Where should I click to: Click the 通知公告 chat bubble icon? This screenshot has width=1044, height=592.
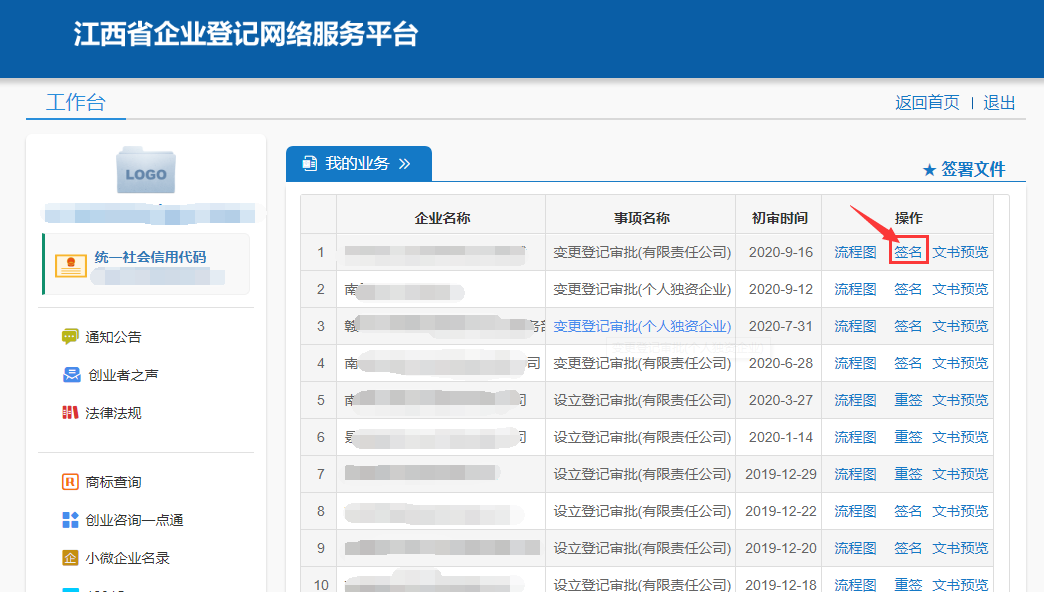(70, 337)
